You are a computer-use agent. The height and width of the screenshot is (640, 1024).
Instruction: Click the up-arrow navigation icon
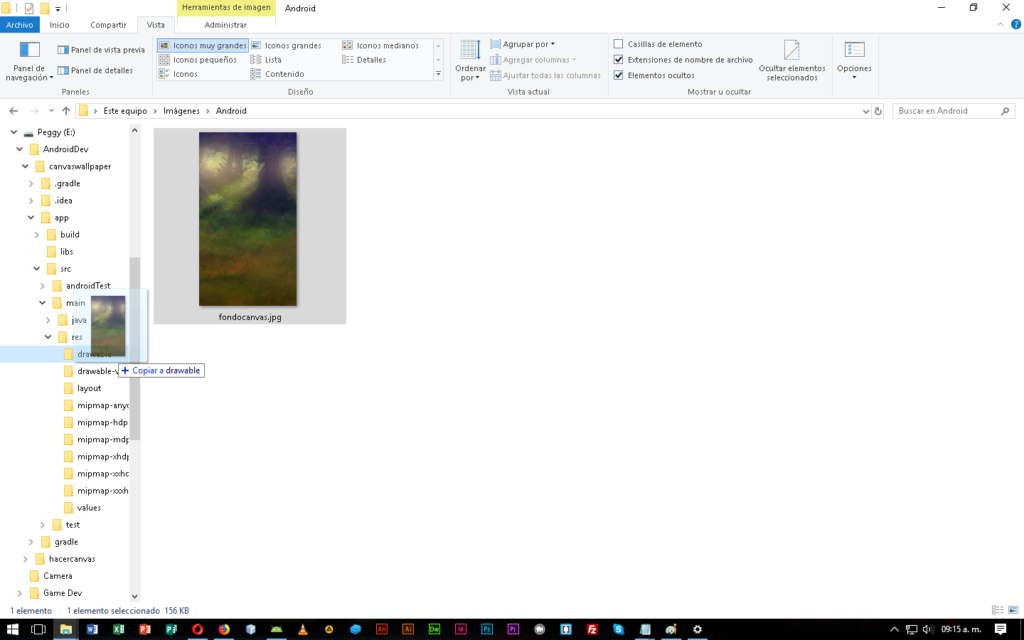click(x=66, y=111)
